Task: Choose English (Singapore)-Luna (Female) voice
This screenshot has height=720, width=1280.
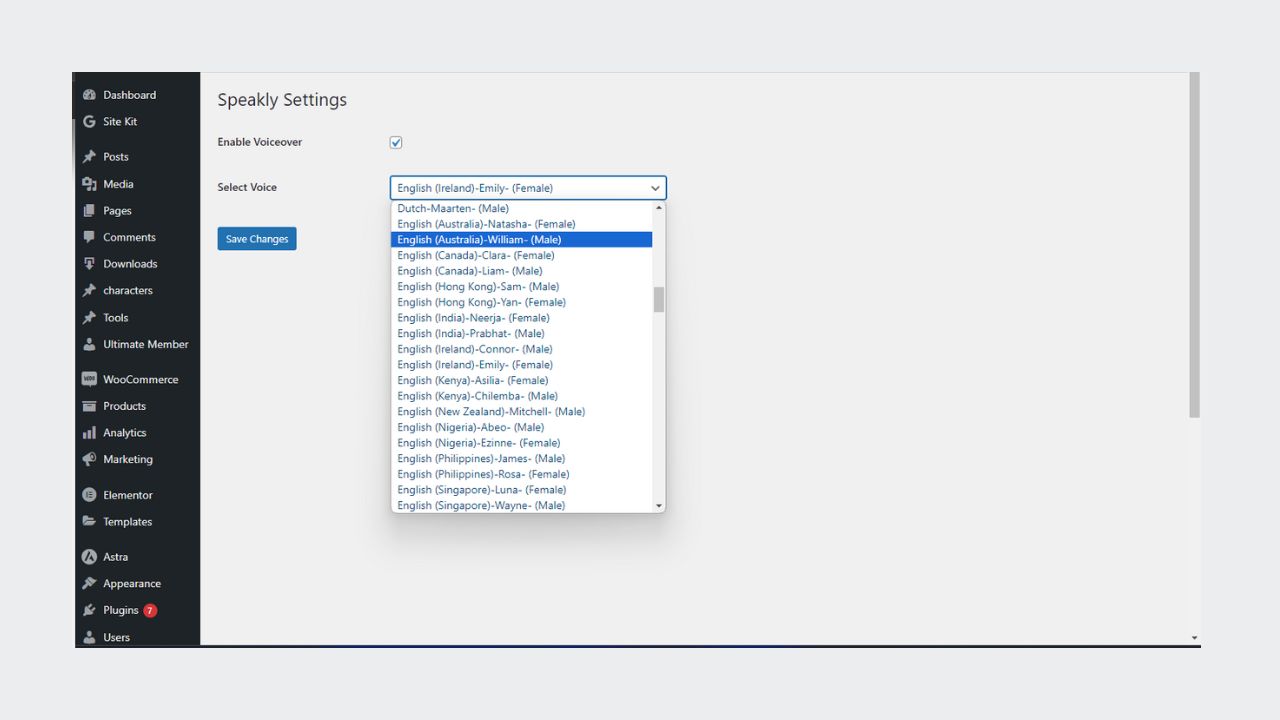Action: click(521, 490)
